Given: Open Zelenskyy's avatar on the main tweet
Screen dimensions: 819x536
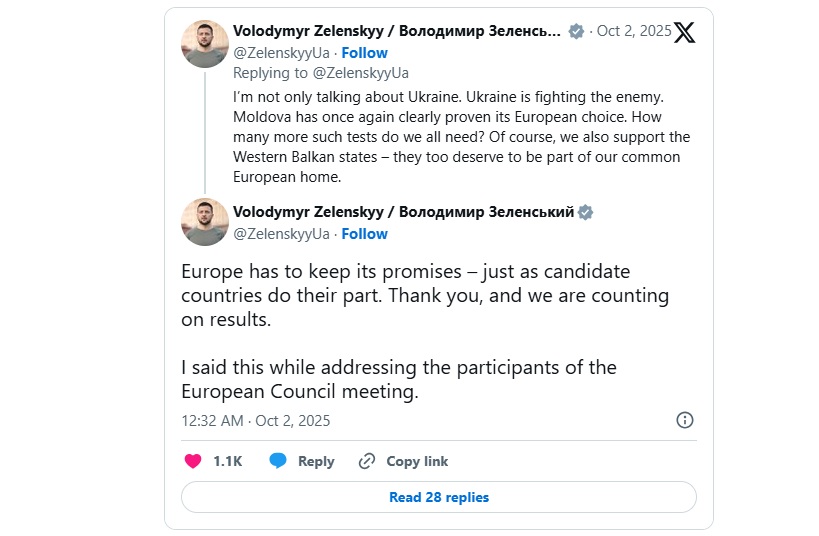Looking at the screenshot, I should pos(205,222).
